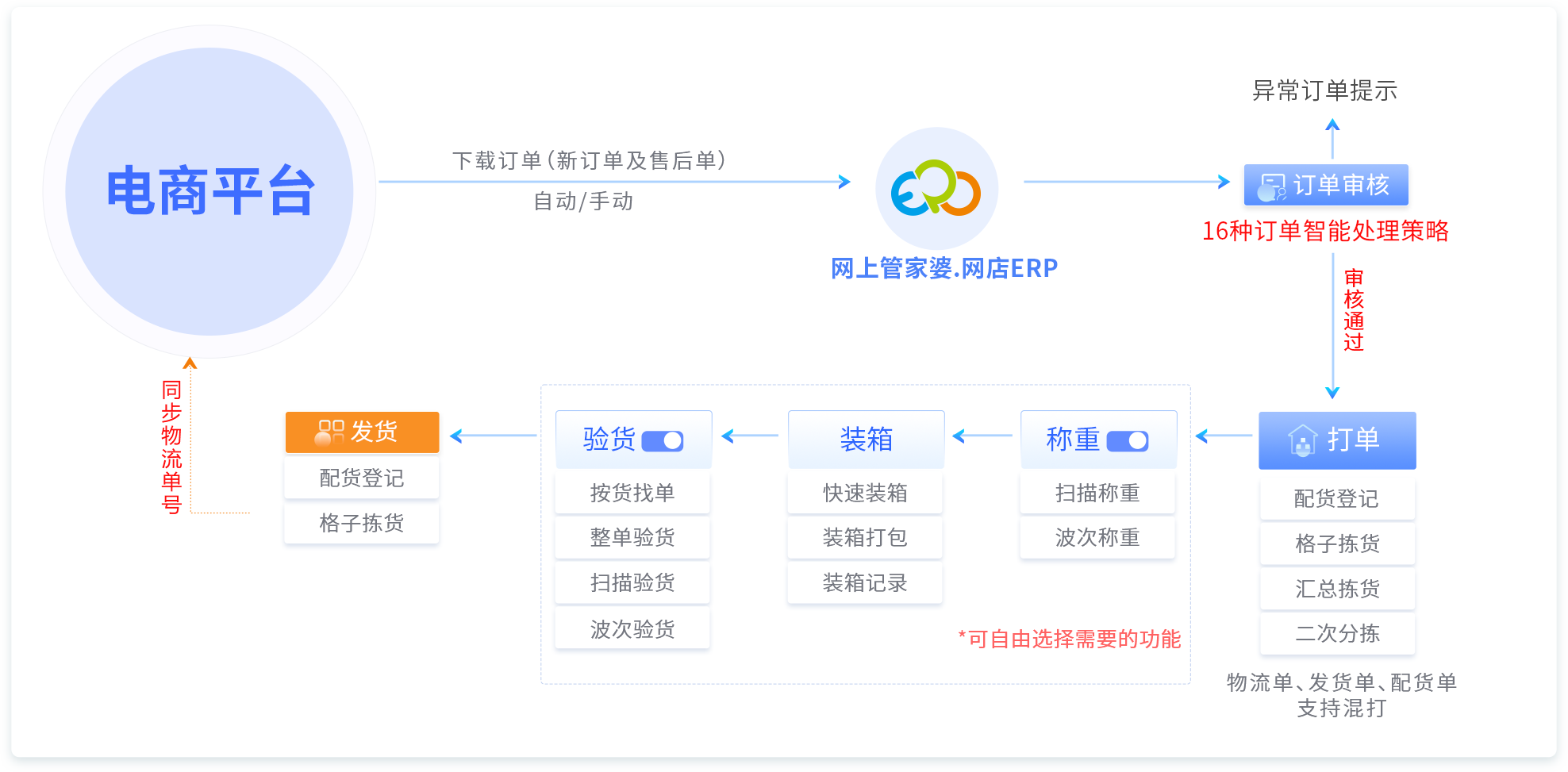The height and width of the screenshot is (772, 1568).
Task: Click the 发货 button label
Action: tap(374, 432)
